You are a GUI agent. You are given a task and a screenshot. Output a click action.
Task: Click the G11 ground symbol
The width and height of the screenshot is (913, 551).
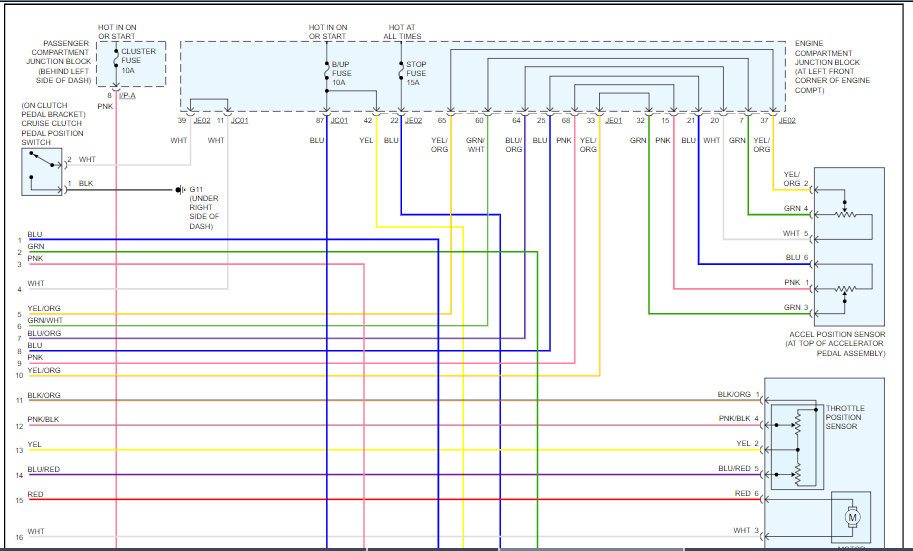click(181, 190)
